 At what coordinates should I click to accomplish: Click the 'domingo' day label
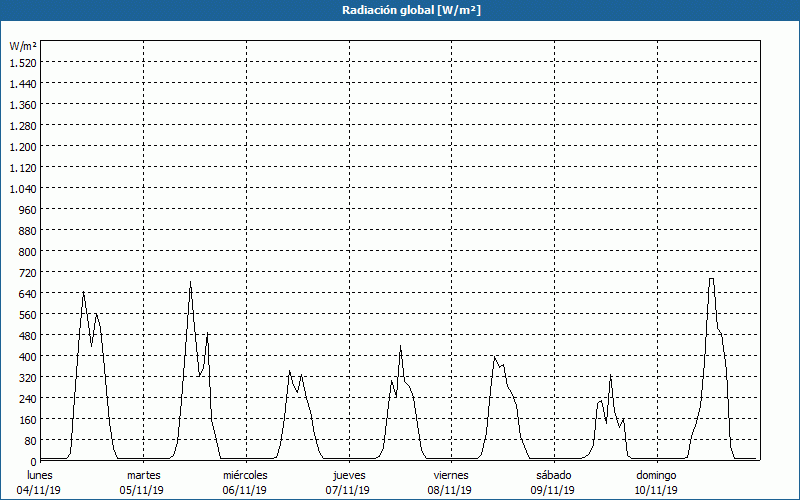[656, 475]
